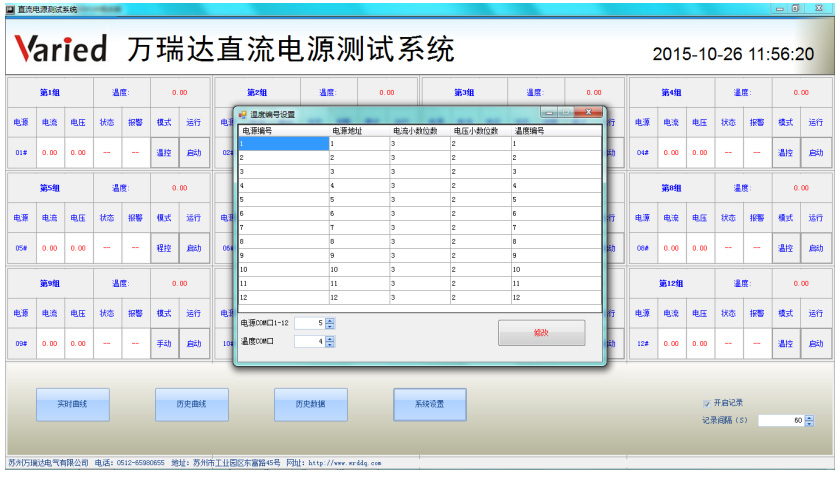Image resolution: width=840 pixels, height=480 pixels.
Task: Click the 温度COM口 number field showing 4
Action: point(310,341)
